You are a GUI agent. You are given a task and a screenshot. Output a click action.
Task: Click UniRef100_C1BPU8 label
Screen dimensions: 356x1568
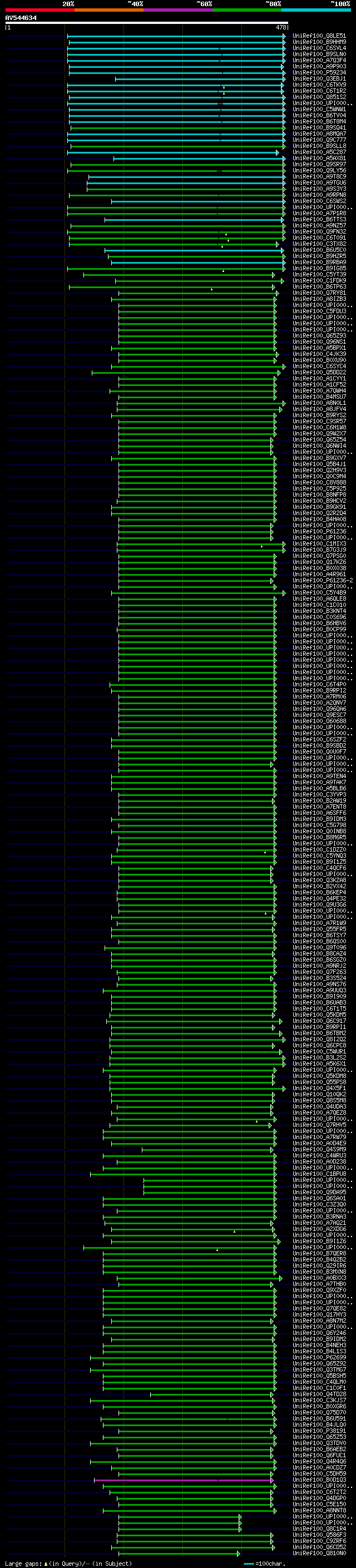[x=319, y=1174]
